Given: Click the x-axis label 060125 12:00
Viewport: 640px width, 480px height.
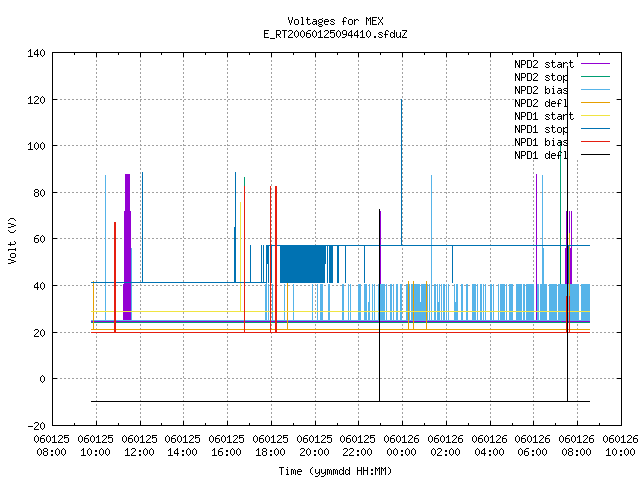Looking at the screenshot, I should [139, 446].
